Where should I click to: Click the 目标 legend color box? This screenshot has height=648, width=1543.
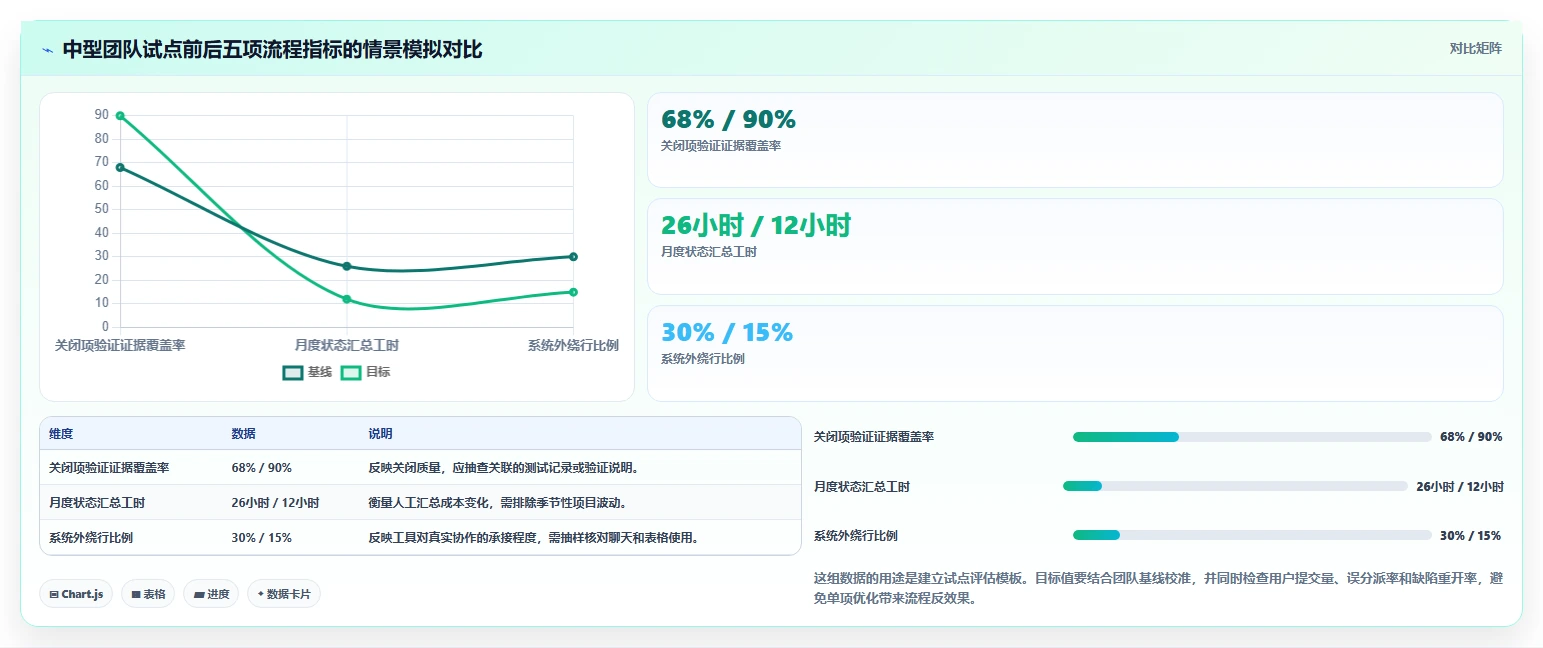point(351,372)
